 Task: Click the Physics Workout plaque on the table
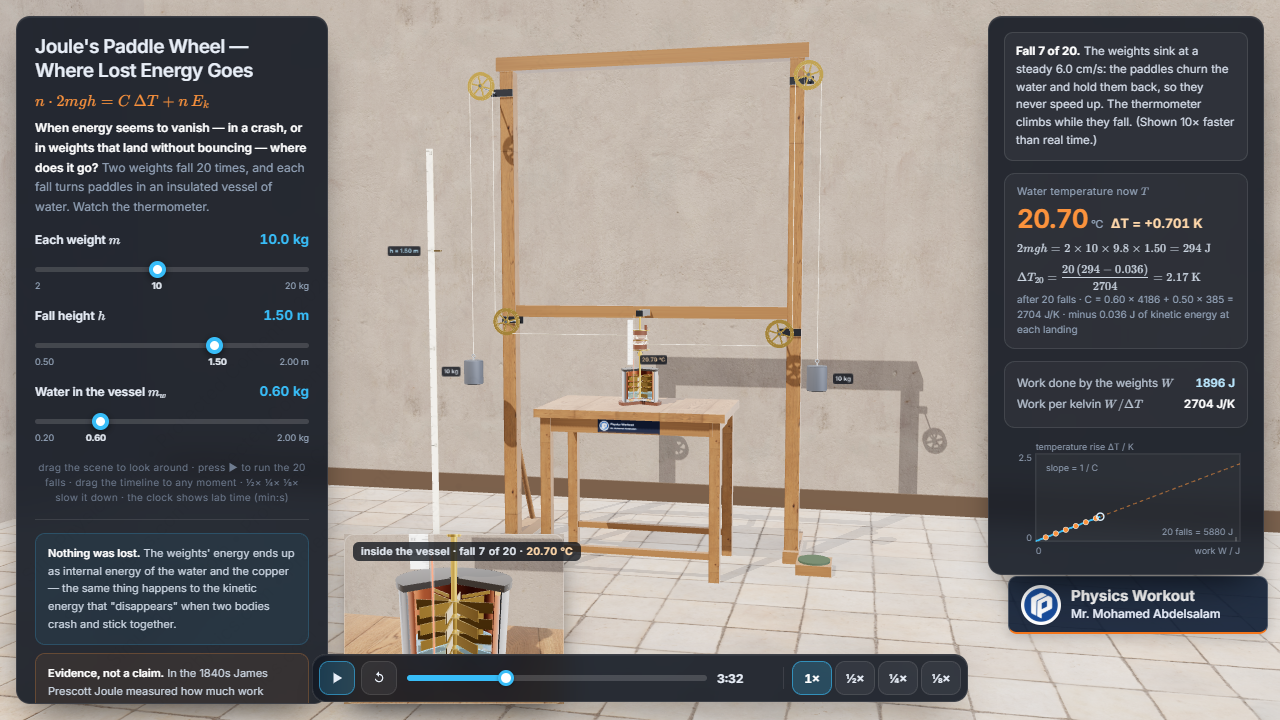tap(628, 426)
